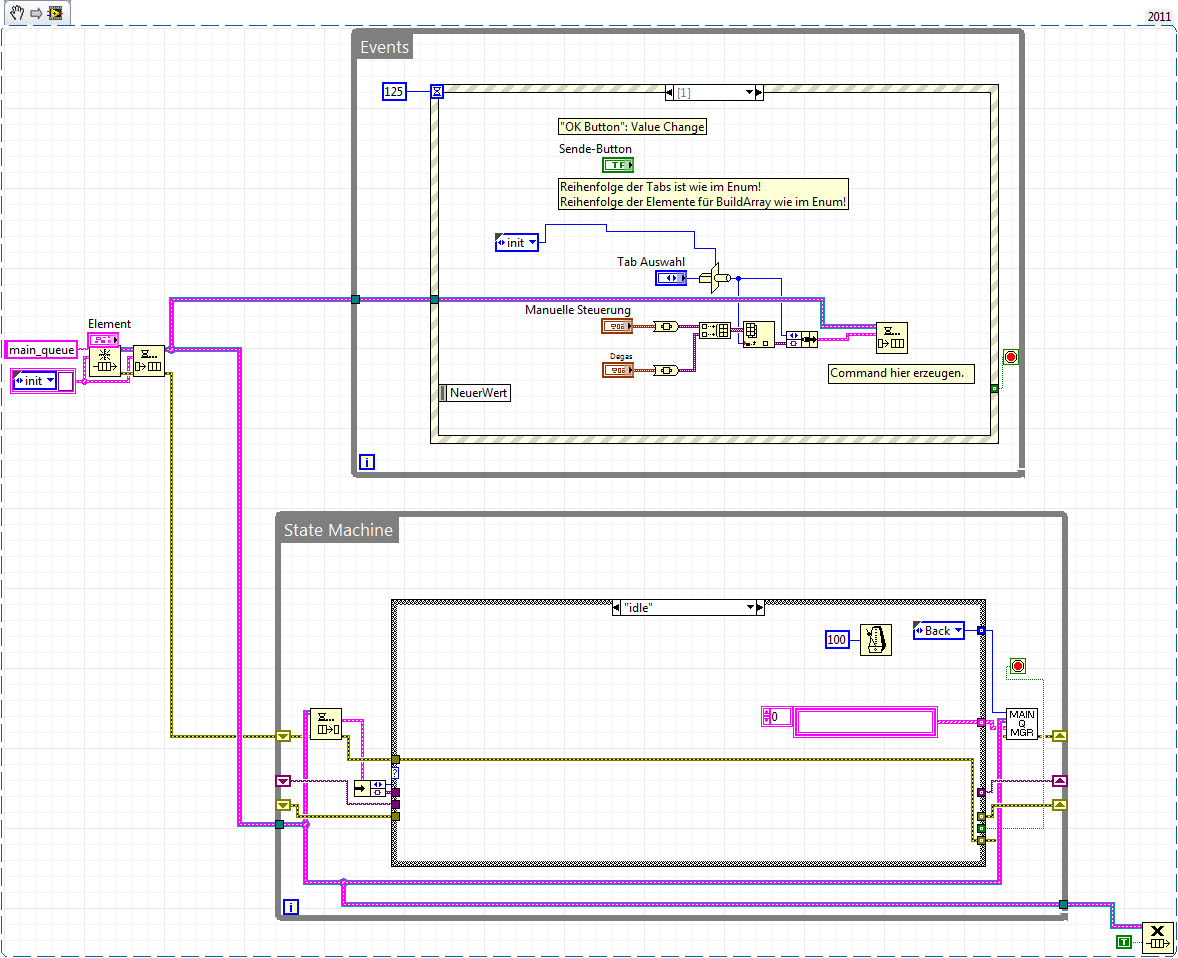Viewport: 1178px width, 958px height.
Task: Select the middle purple left shift register
Action: click(282, 781)
